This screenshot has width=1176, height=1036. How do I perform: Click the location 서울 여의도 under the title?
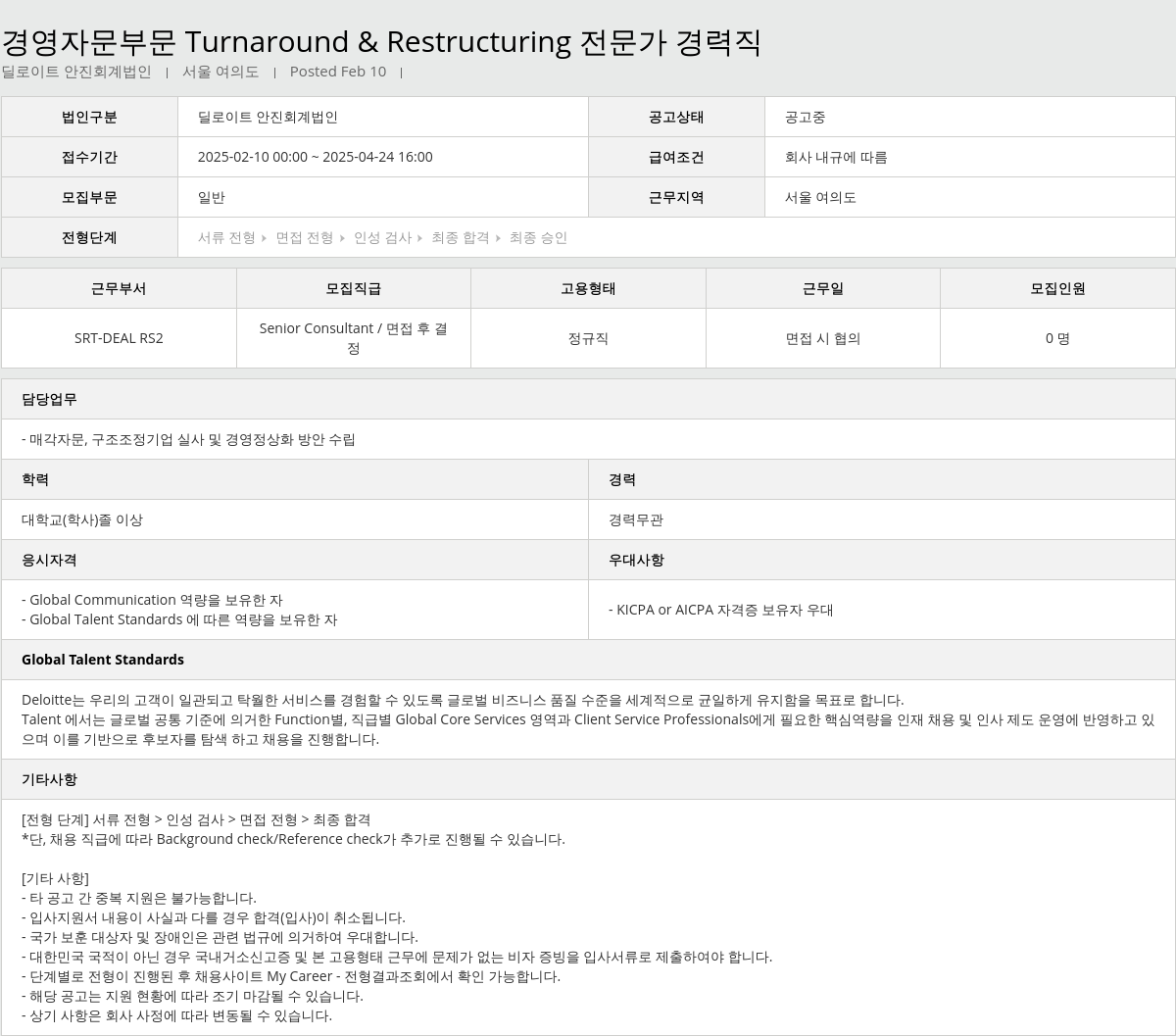[220, 72]
